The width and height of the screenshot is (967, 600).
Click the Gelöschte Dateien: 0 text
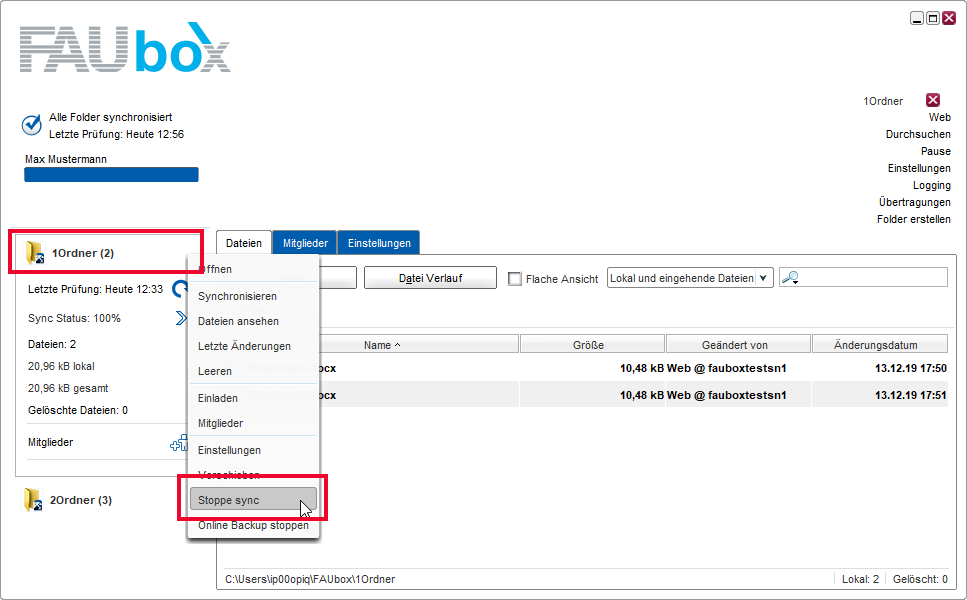tap(78, 410)
